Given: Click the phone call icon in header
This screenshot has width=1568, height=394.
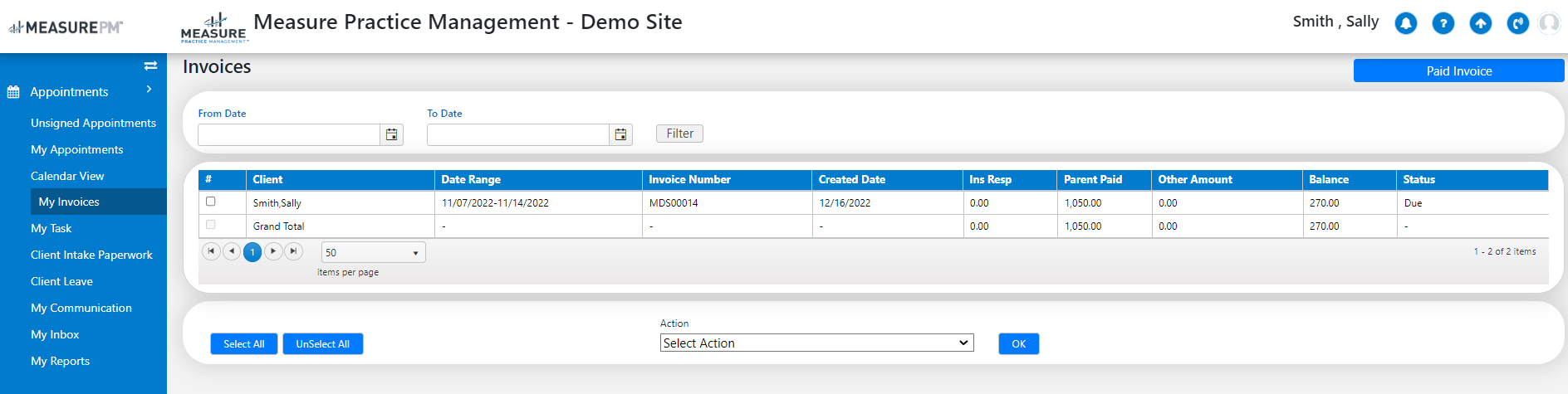Looking at the screenshot, I should point(1518,23).
